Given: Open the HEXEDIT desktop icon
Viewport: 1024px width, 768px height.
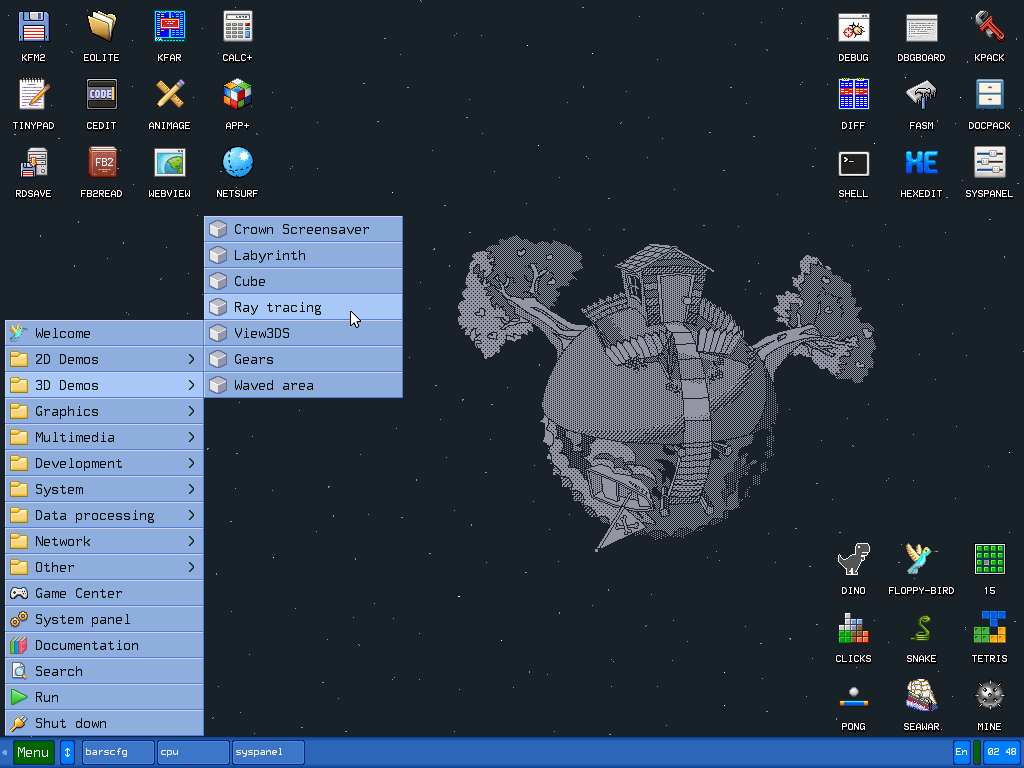Looking at the screenshot, I should click(x=921, y=163).
